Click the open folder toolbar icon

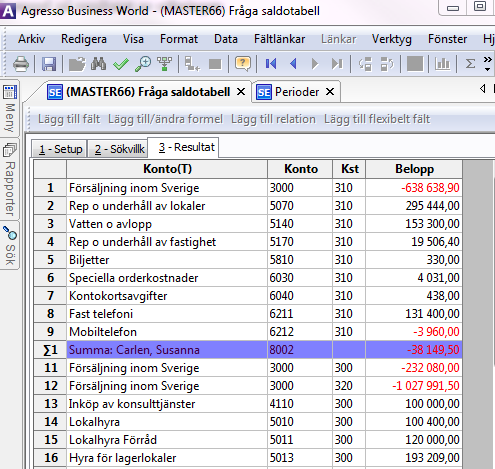tap(77, 64)
